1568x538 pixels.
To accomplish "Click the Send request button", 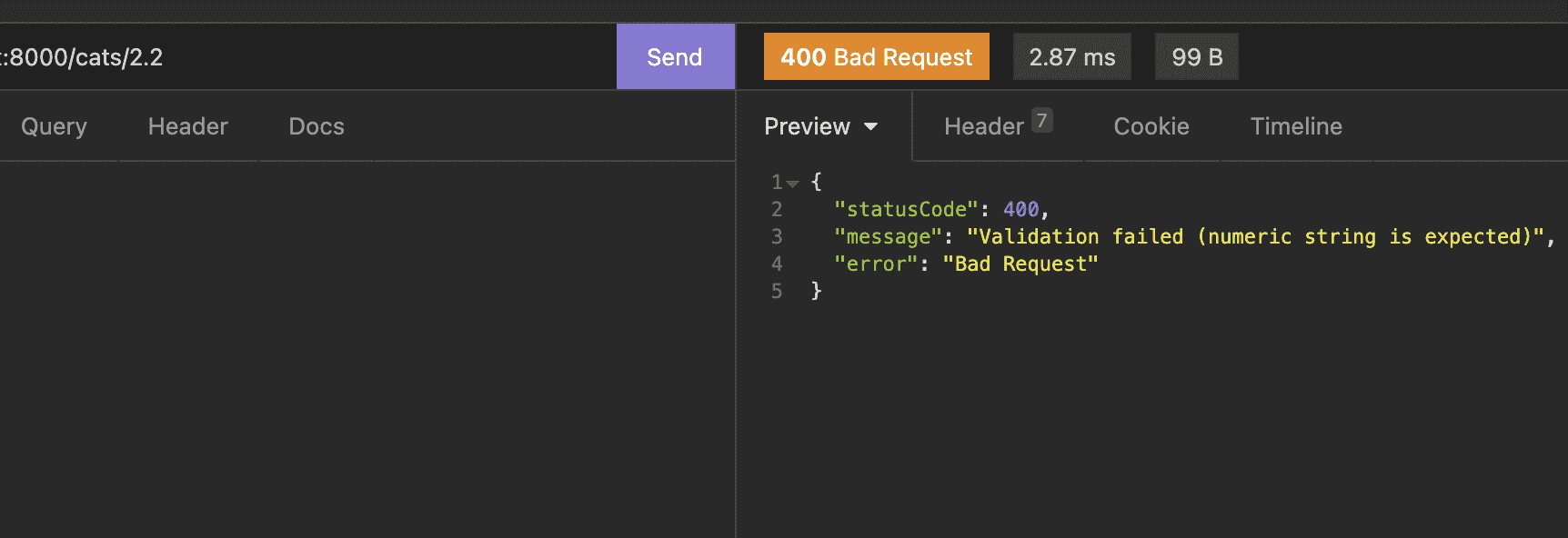I will [x=675, y=57].
